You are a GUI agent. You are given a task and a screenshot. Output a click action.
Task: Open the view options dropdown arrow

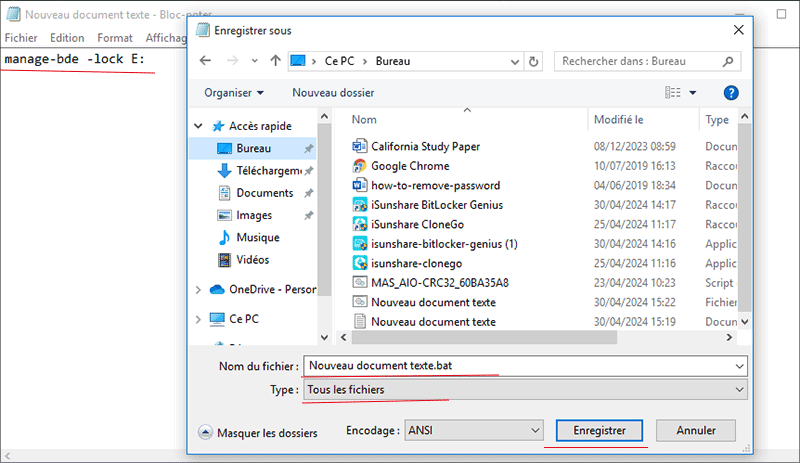693,93
